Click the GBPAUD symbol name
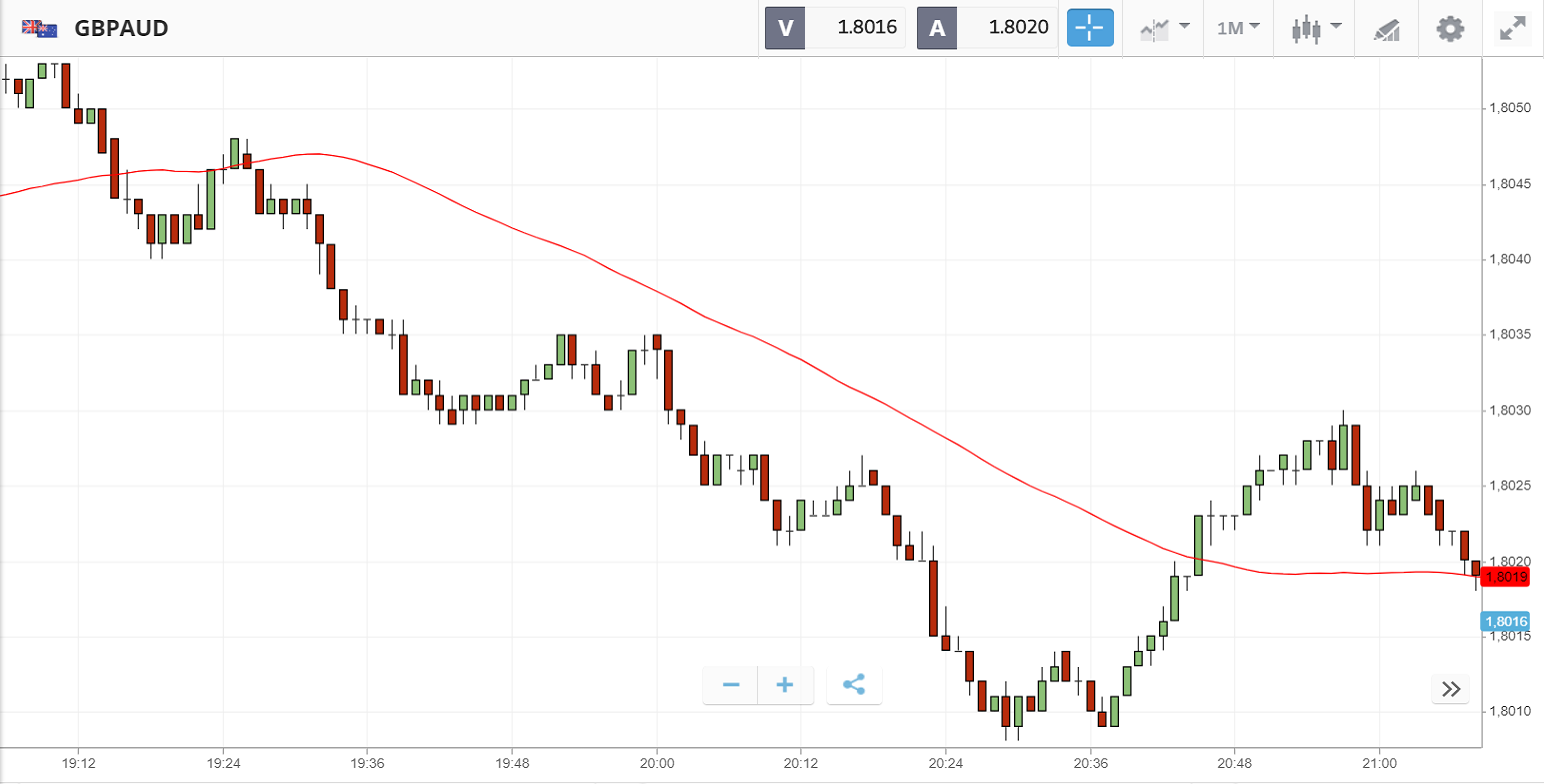Screen dimensions: 1544x784 tap(121, 28)
